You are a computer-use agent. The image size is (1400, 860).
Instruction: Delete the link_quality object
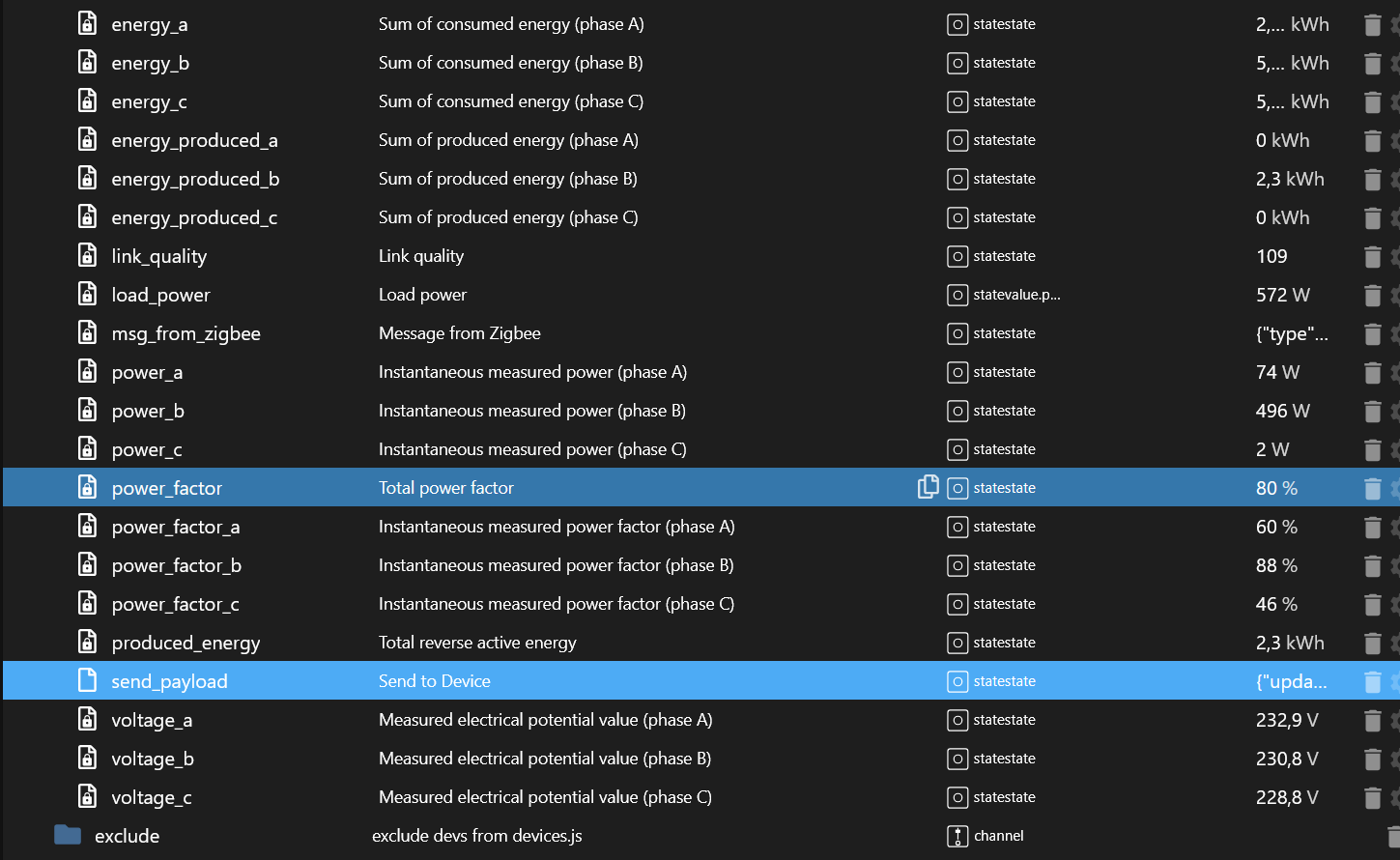pos(1372,256)
